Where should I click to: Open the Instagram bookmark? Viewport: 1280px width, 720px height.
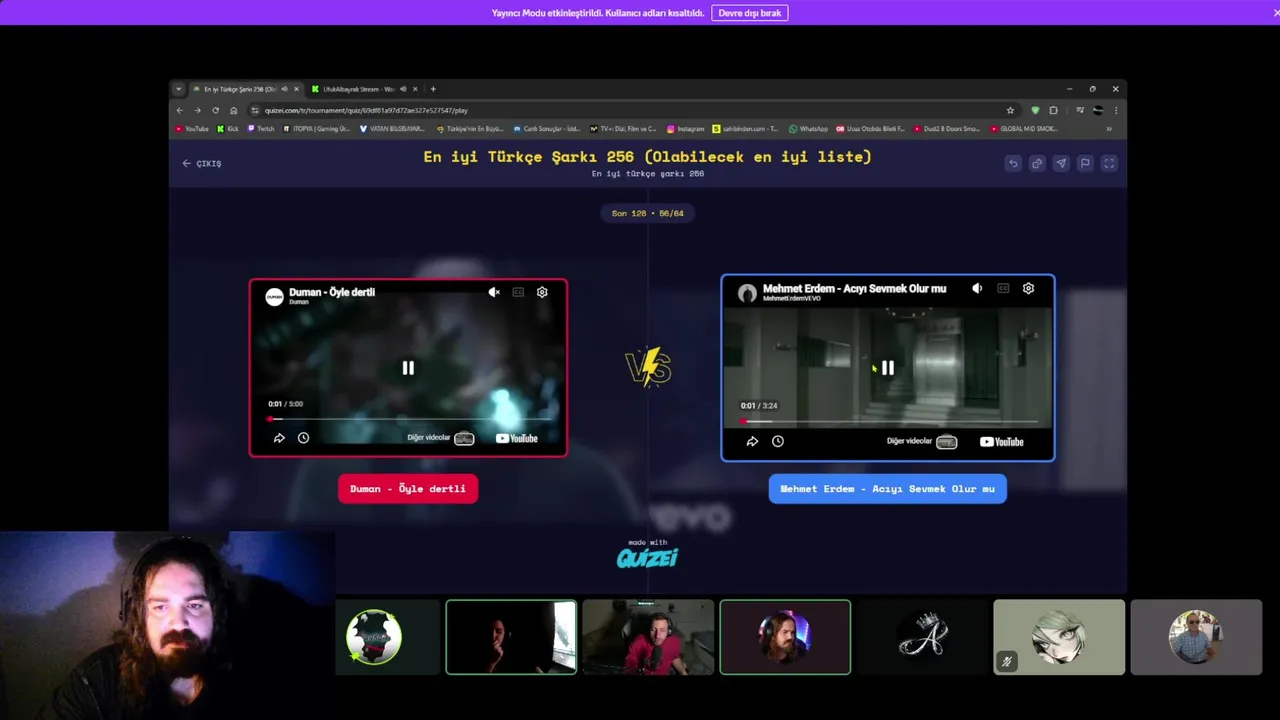(686, 129)
